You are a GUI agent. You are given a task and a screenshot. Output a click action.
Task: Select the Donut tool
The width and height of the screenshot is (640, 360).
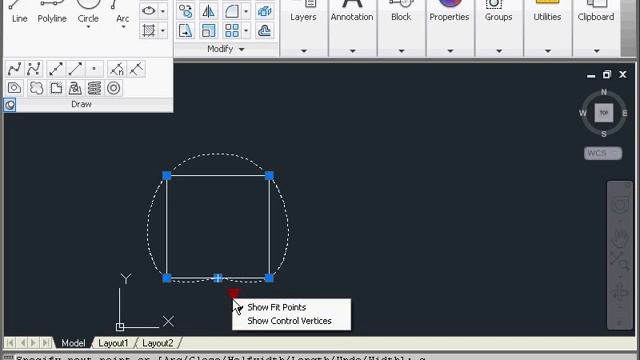coord(113,88)
